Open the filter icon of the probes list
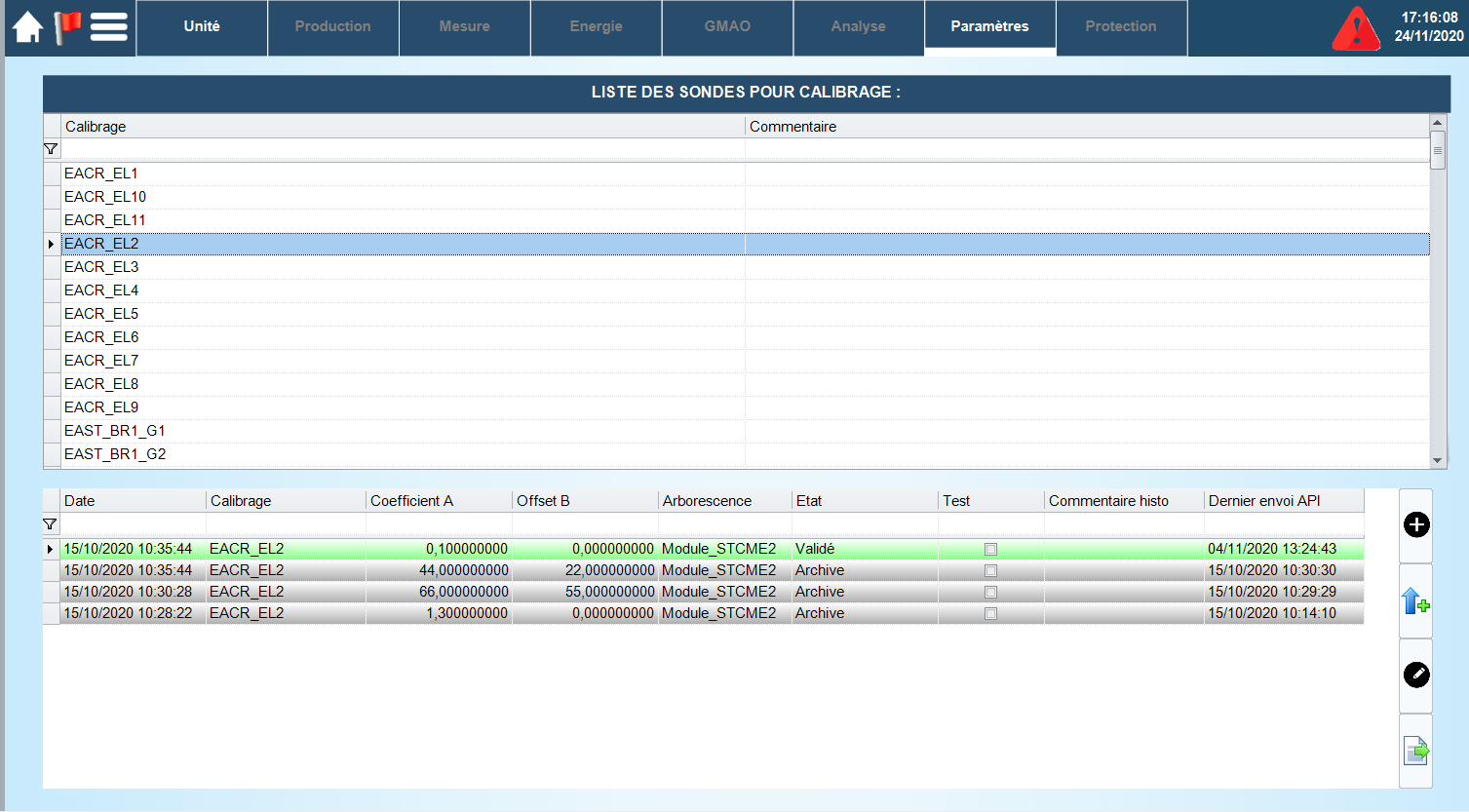This screenshot has height=812, width=1469. pos(51,149)
